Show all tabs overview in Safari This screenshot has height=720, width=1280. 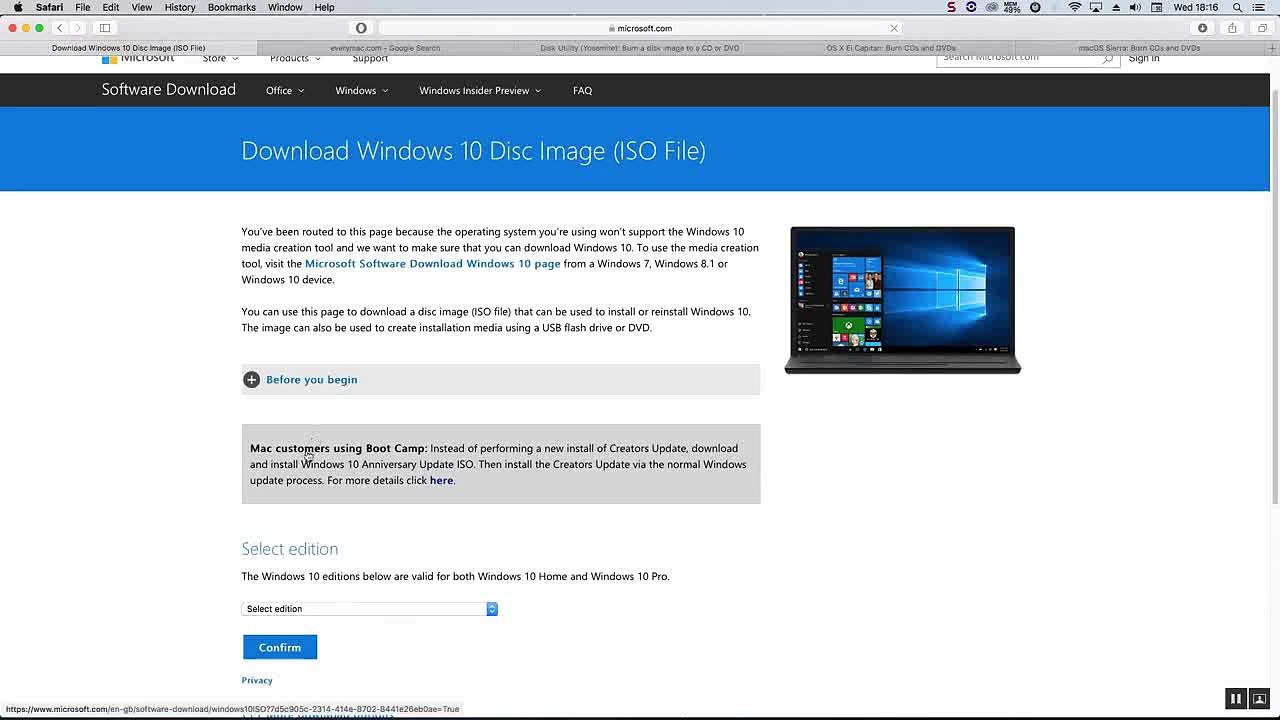click(1262, 28)
